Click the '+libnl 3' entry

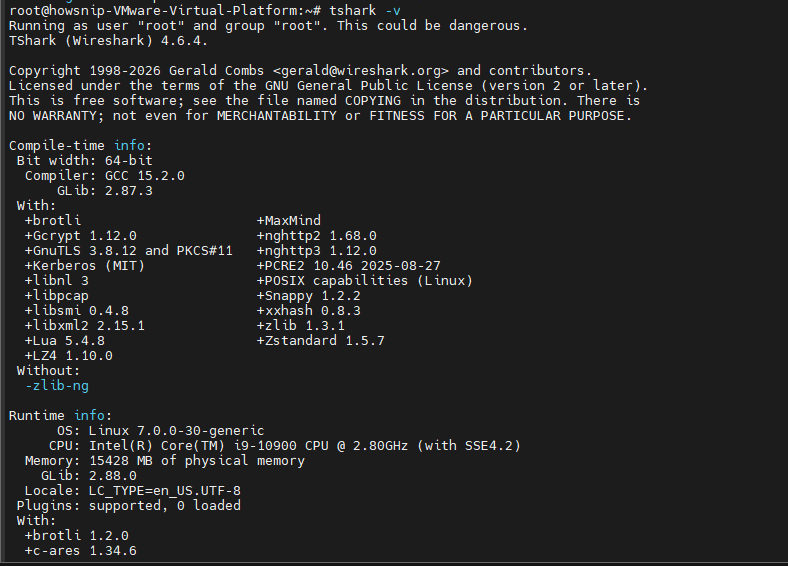click(x=57, y=281)
